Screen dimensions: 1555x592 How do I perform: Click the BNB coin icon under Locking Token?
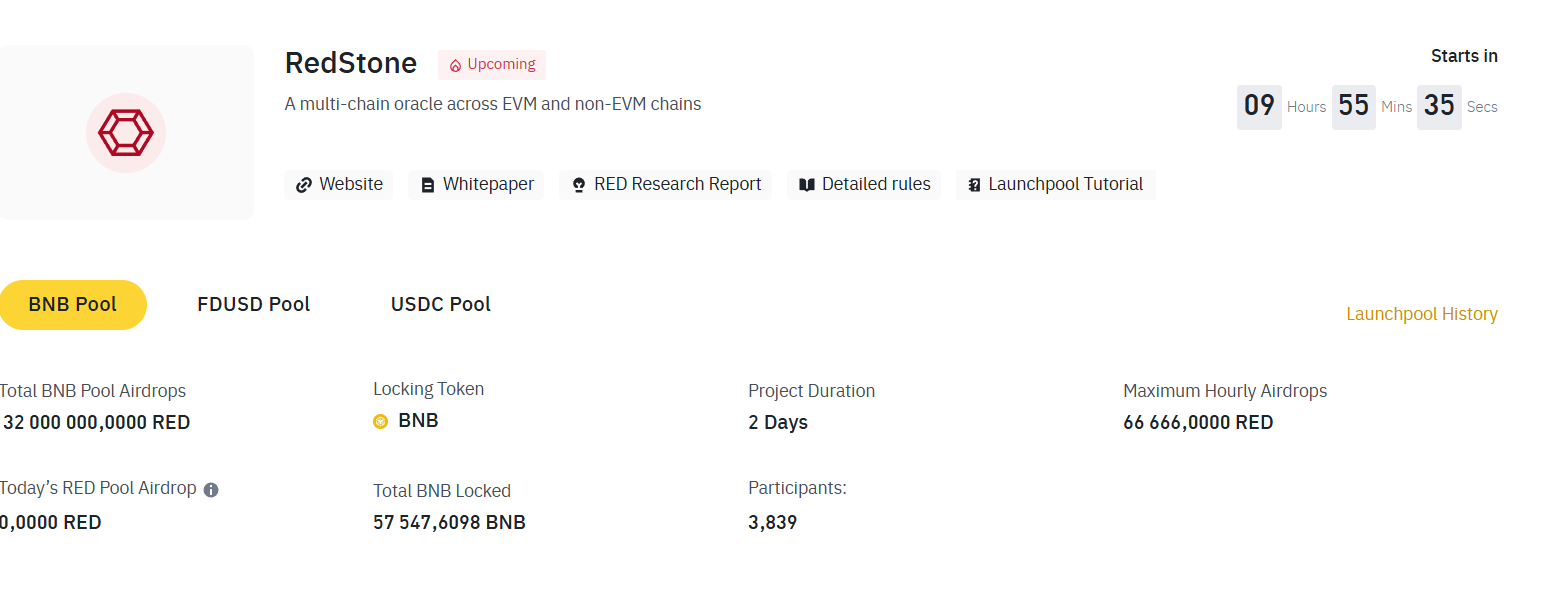pos(381,421)
